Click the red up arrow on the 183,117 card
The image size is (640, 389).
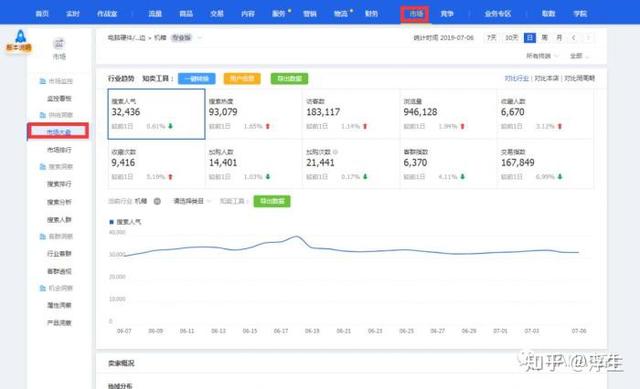365,126
